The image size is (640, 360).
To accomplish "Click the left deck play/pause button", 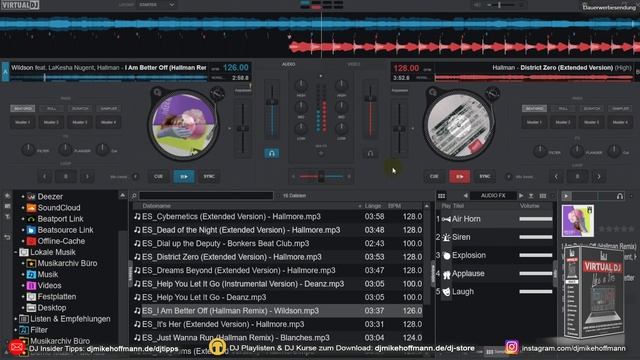I will click(x=184, y=177).
